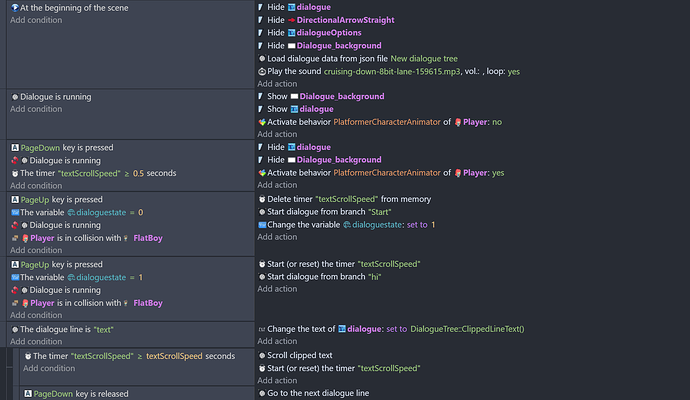This screenshot has height=400, width=690.
Task: Click the icon beside 'The dialogue line is "text"'
Action: point(15,330)
